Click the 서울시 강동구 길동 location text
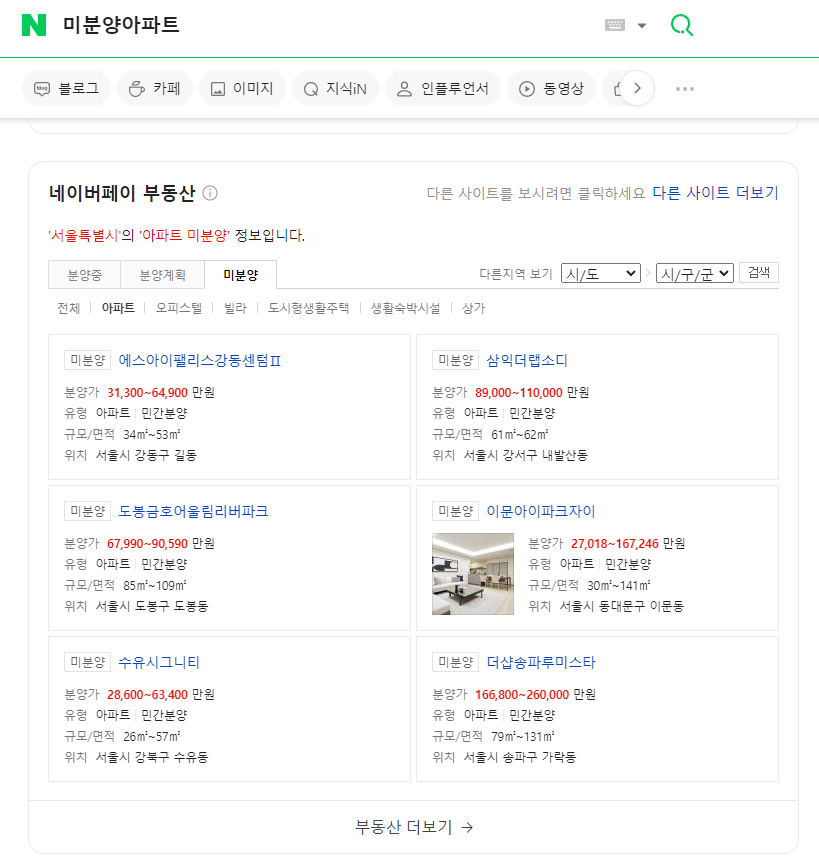This screenshot has height=868, width=819. 146,456
